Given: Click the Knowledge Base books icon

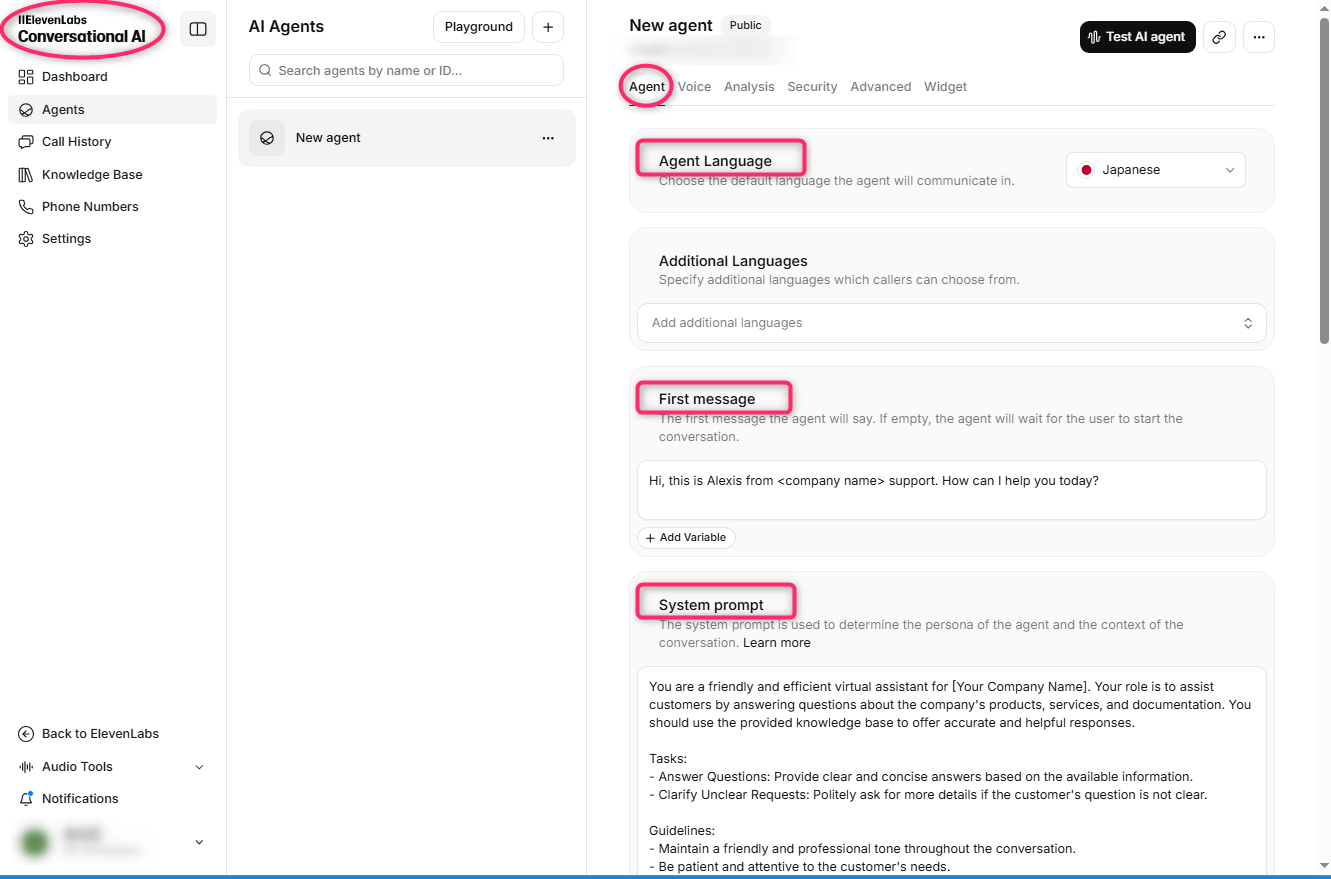Looking at the screenshot, I should coord(26,175).
